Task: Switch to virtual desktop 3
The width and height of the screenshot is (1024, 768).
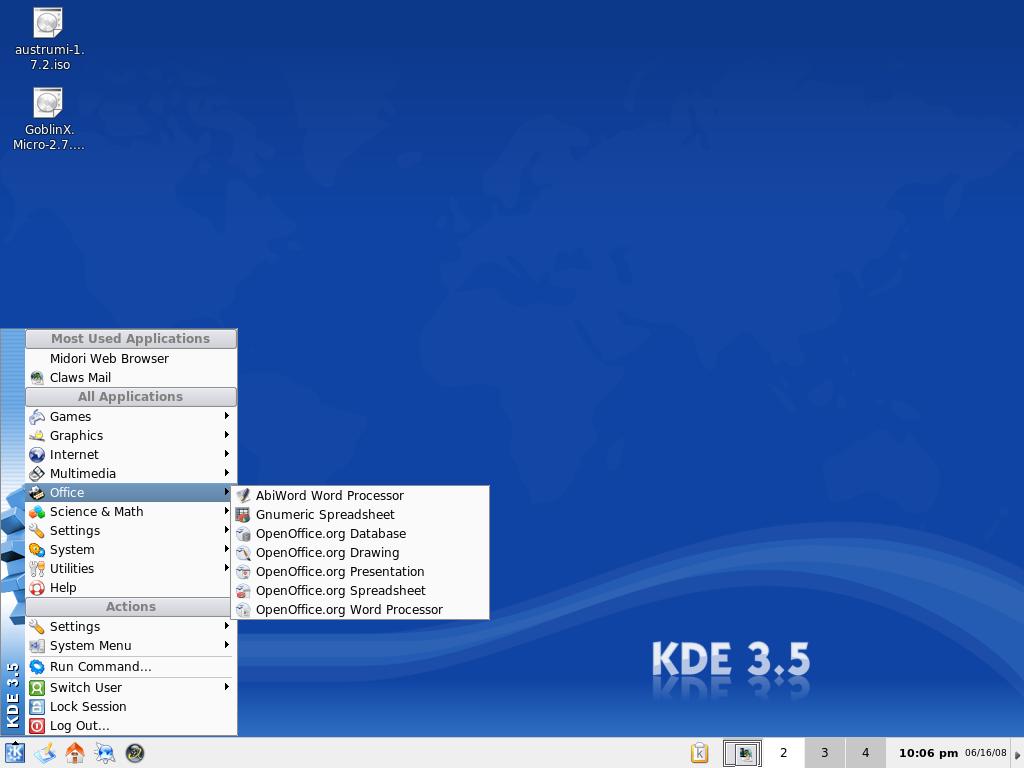Action: (824, 753)
